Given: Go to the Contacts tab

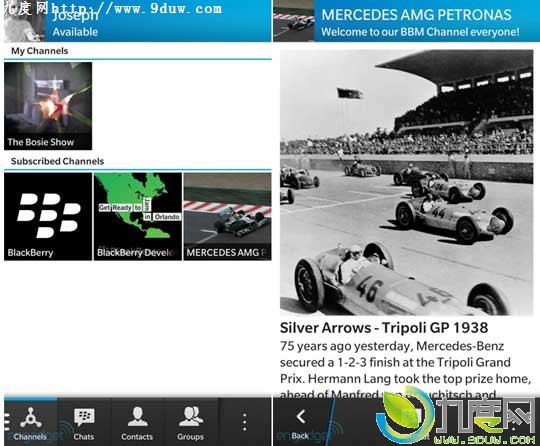Looking at the screenshot, I should (137, 422).
